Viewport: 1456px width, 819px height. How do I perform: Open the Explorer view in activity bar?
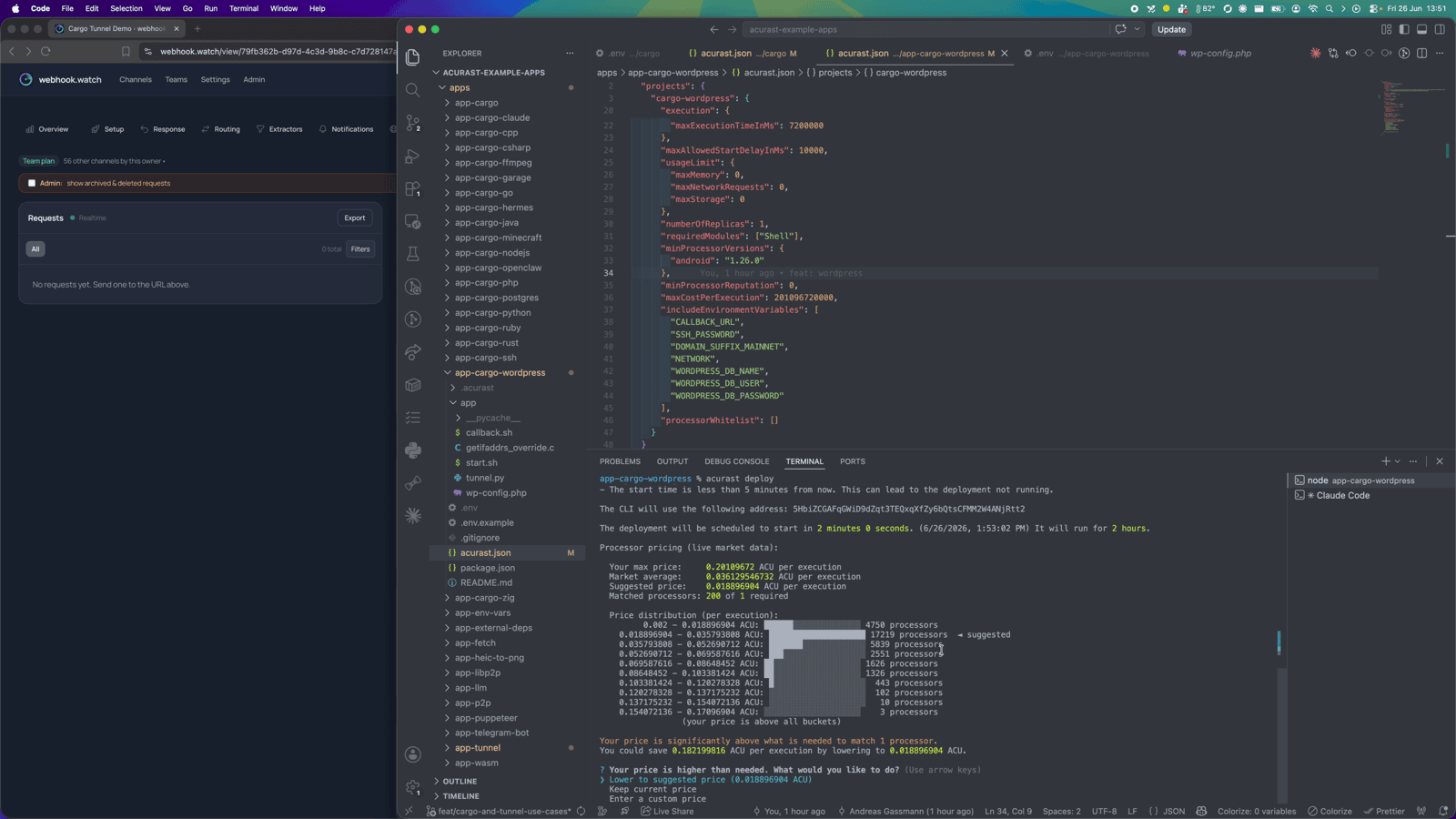coord(413,57)
